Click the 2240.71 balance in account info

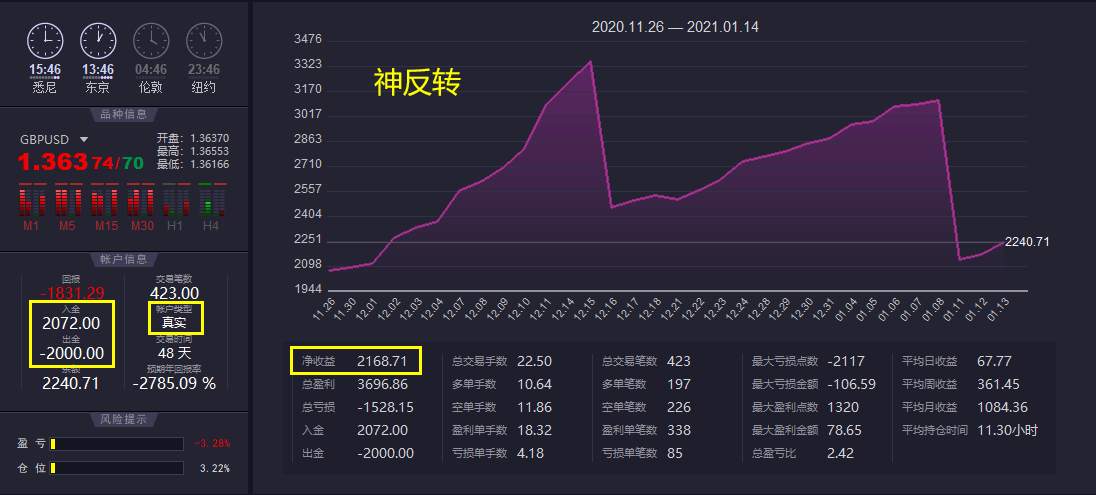(71, 383)
